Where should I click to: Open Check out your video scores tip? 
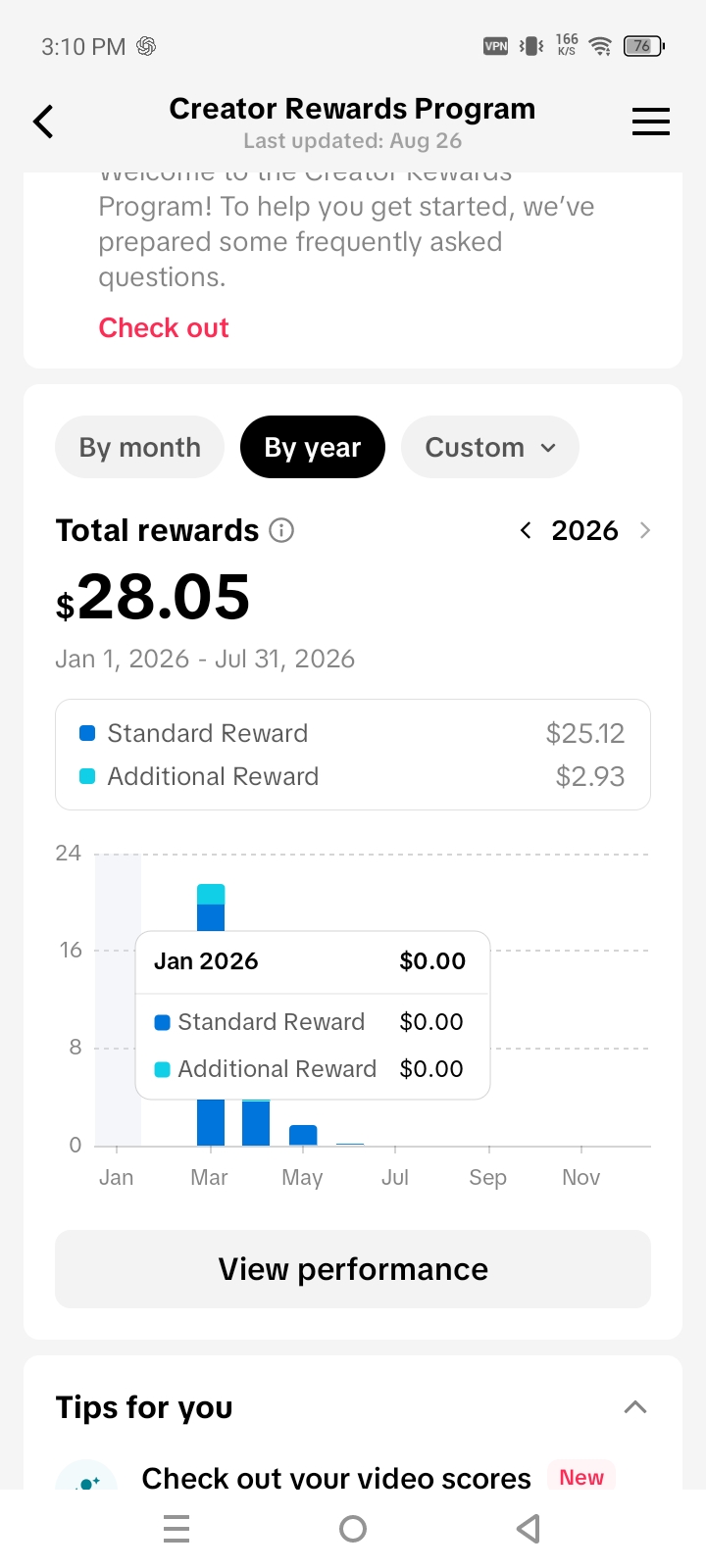click(x=336, y=1477)
